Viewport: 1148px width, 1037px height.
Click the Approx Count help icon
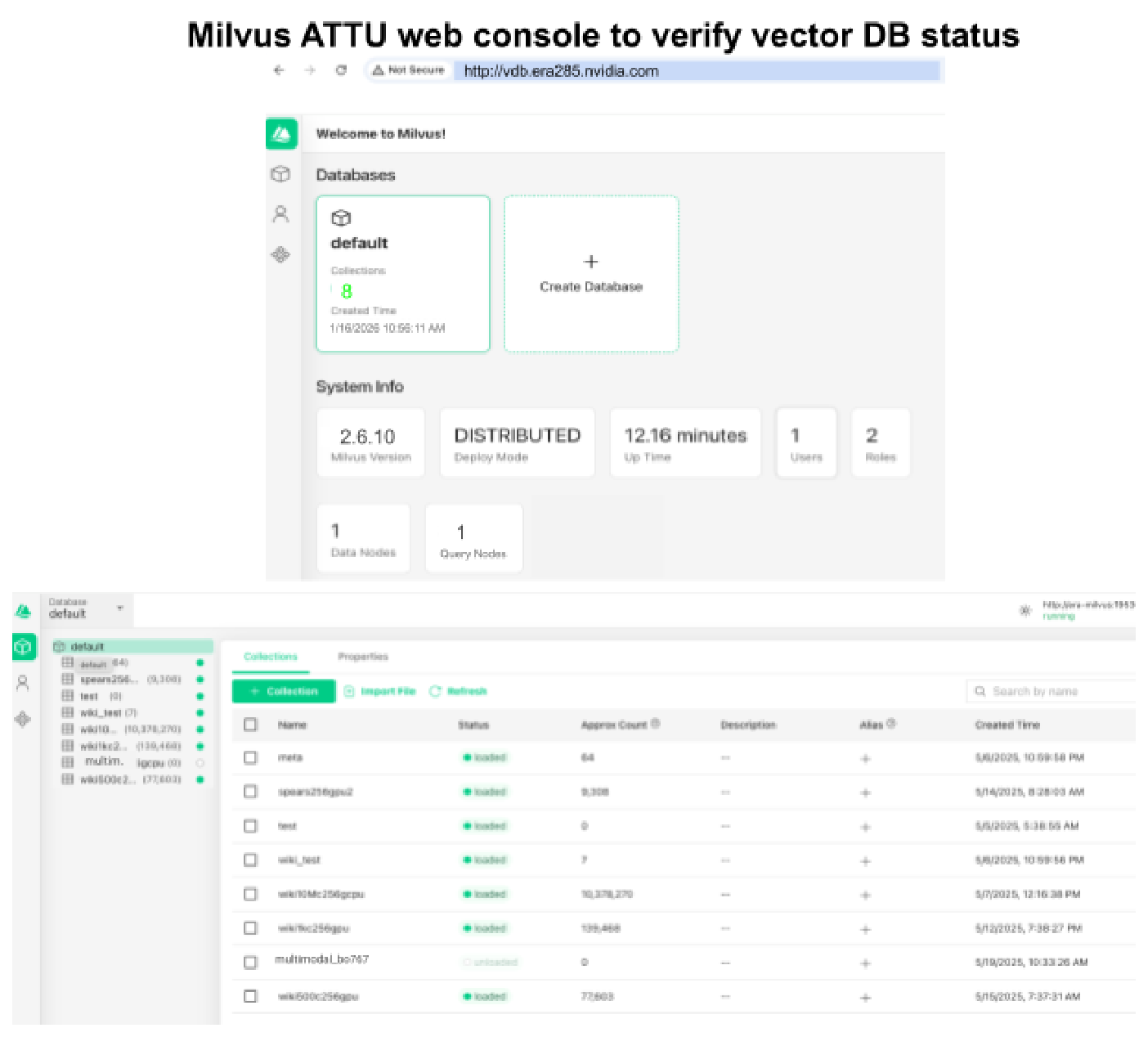(656, 724)
